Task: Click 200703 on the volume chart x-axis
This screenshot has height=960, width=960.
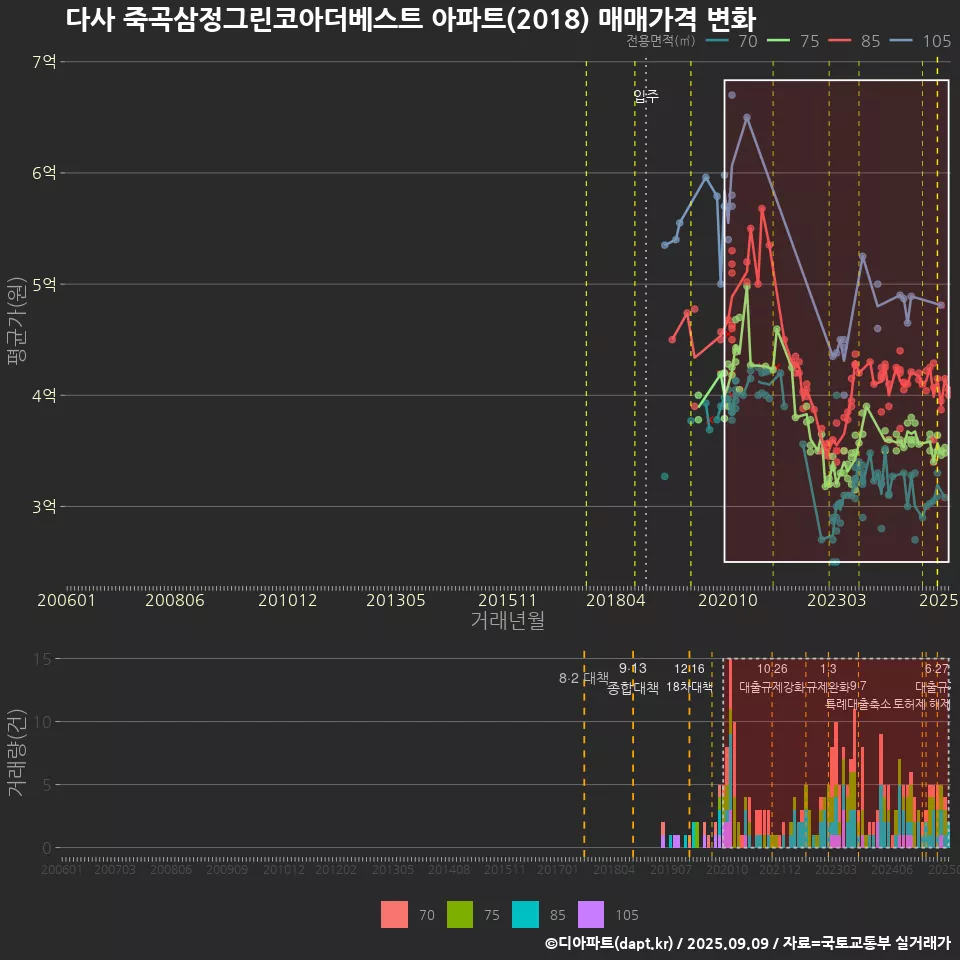Action: (114, 869)
